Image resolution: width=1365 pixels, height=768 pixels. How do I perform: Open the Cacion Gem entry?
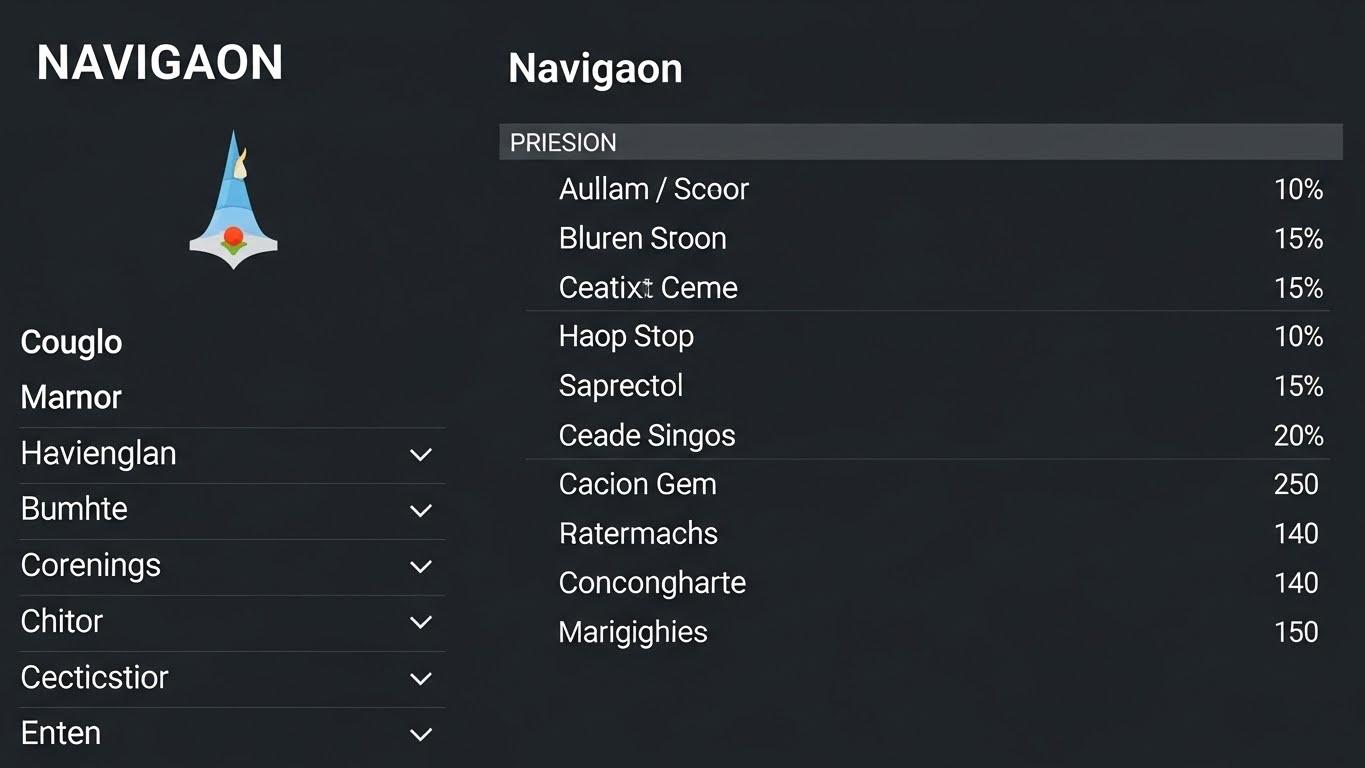click(637, 484)
